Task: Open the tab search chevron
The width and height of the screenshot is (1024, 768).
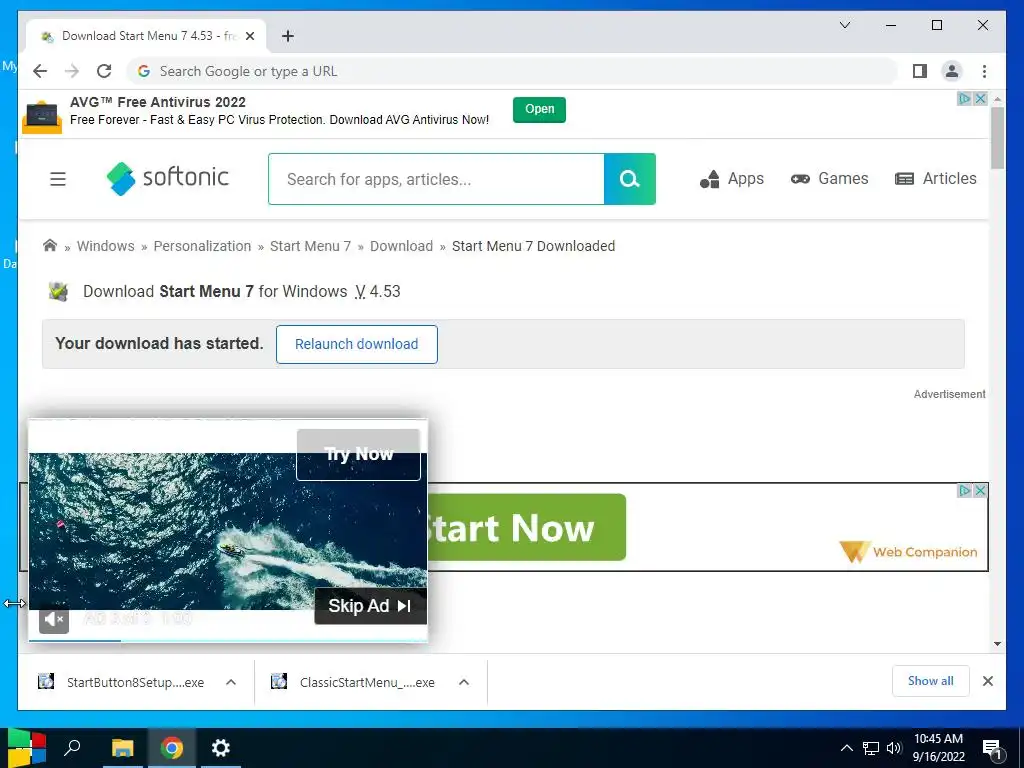Action: 844,25
